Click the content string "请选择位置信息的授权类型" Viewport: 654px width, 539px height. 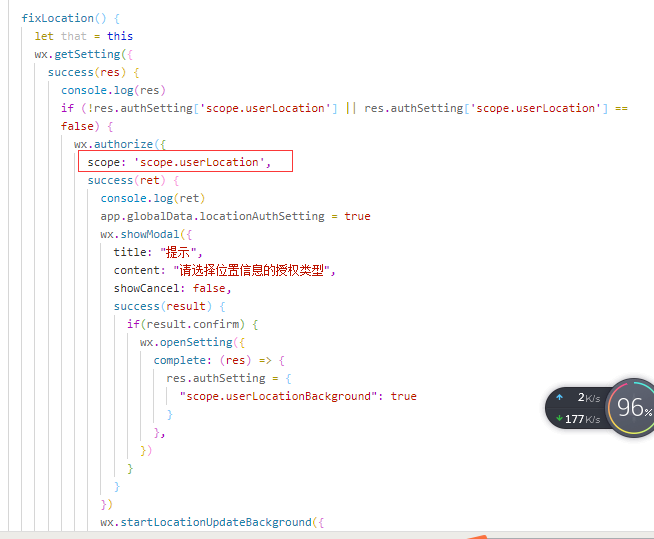tap(251, 270)
